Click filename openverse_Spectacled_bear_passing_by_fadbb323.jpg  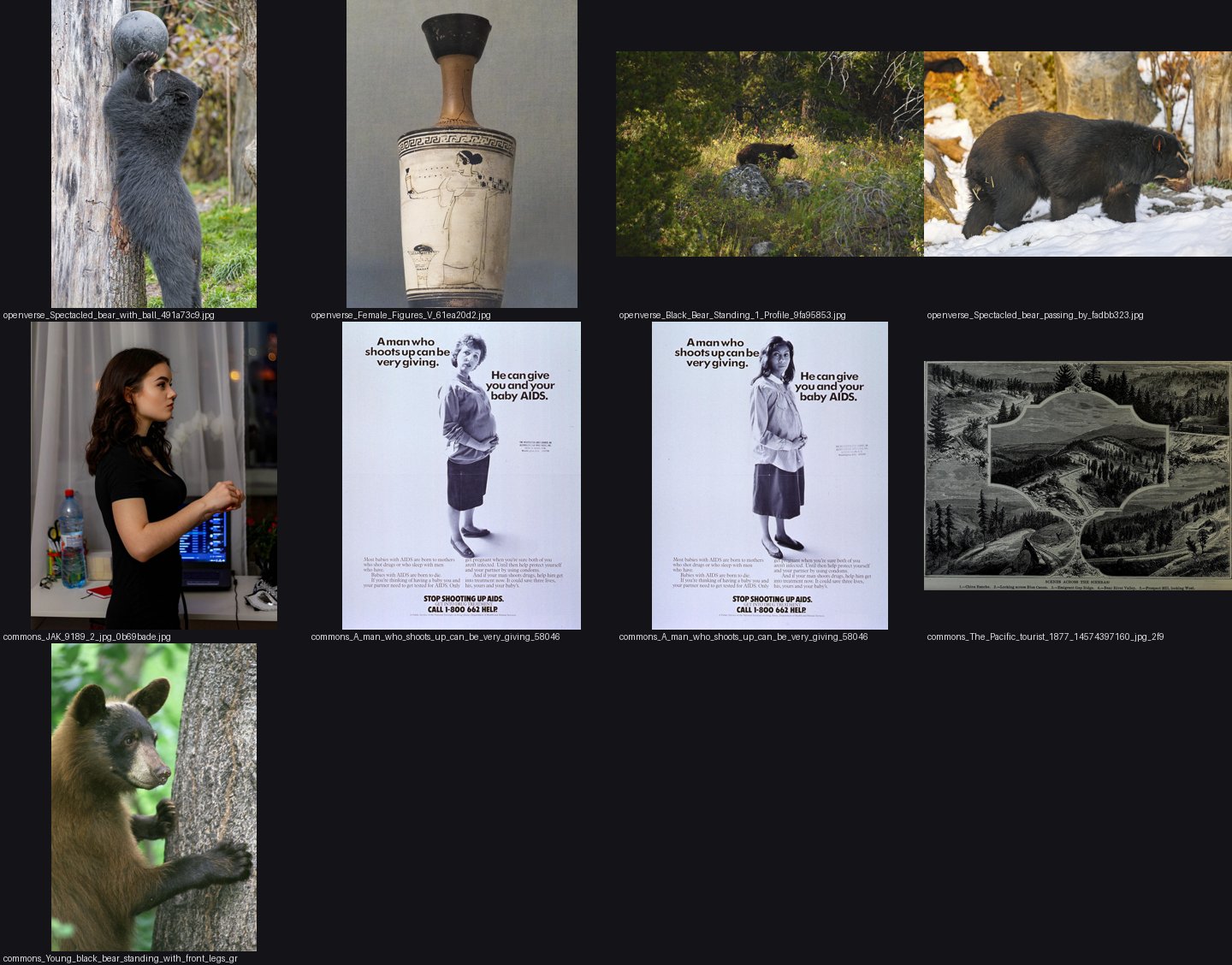click(1035, 315)
